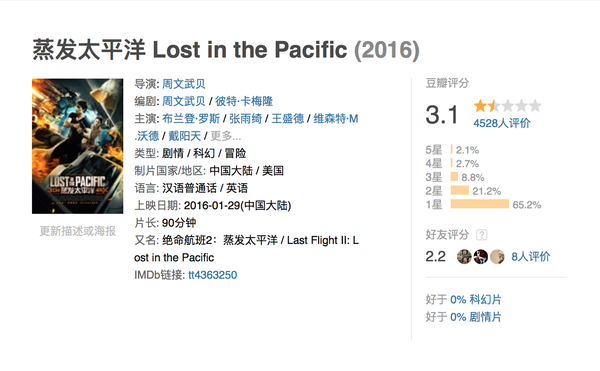View the 4528人评价 ratings list
The width and height of the screenshot is (600, 371).
502,123
